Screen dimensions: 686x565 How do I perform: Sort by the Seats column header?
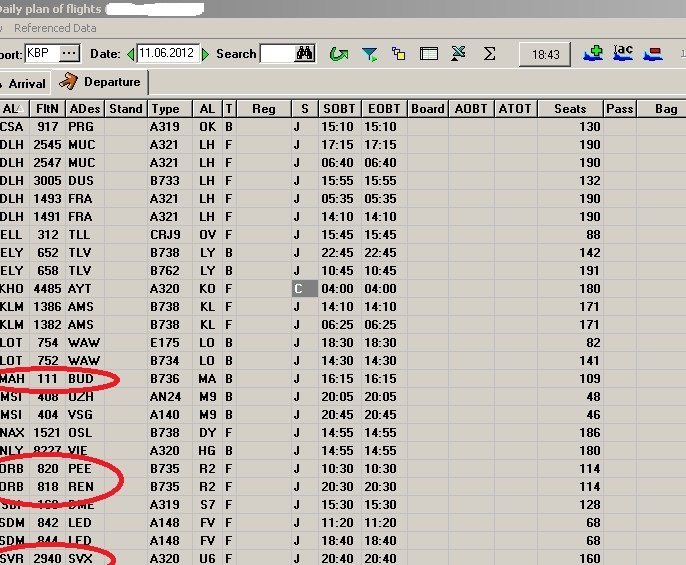click(569, 109)
